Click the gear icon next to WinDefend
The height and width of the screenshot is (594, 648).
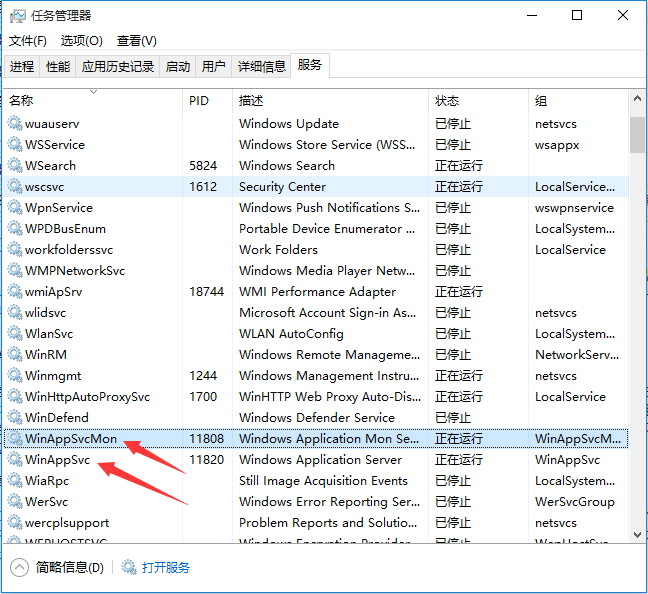pyautogui.click(x=15, y=418)
